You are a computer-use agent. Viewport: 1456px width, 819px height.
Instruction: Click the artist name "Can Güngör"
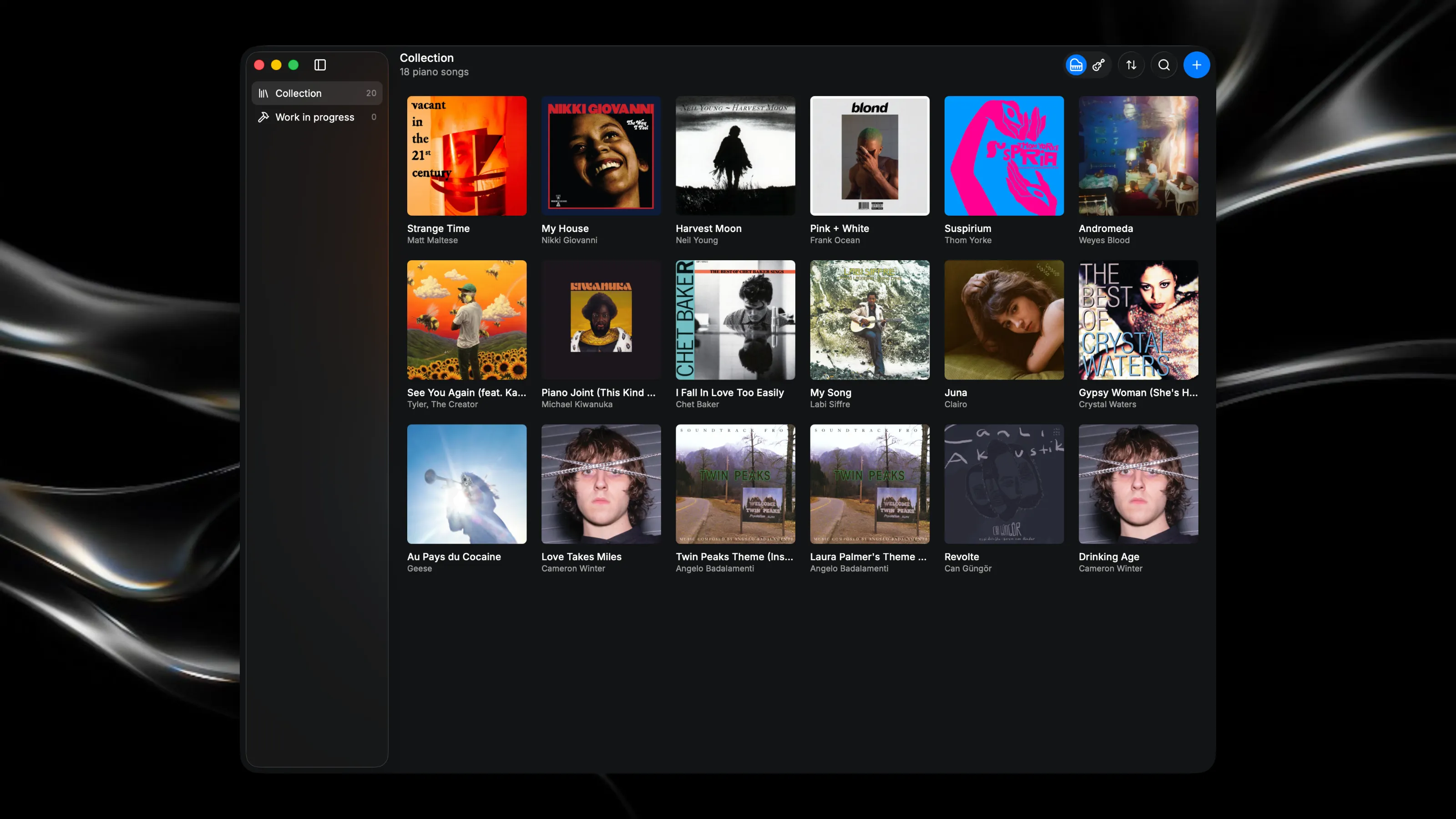coord(968,569)
